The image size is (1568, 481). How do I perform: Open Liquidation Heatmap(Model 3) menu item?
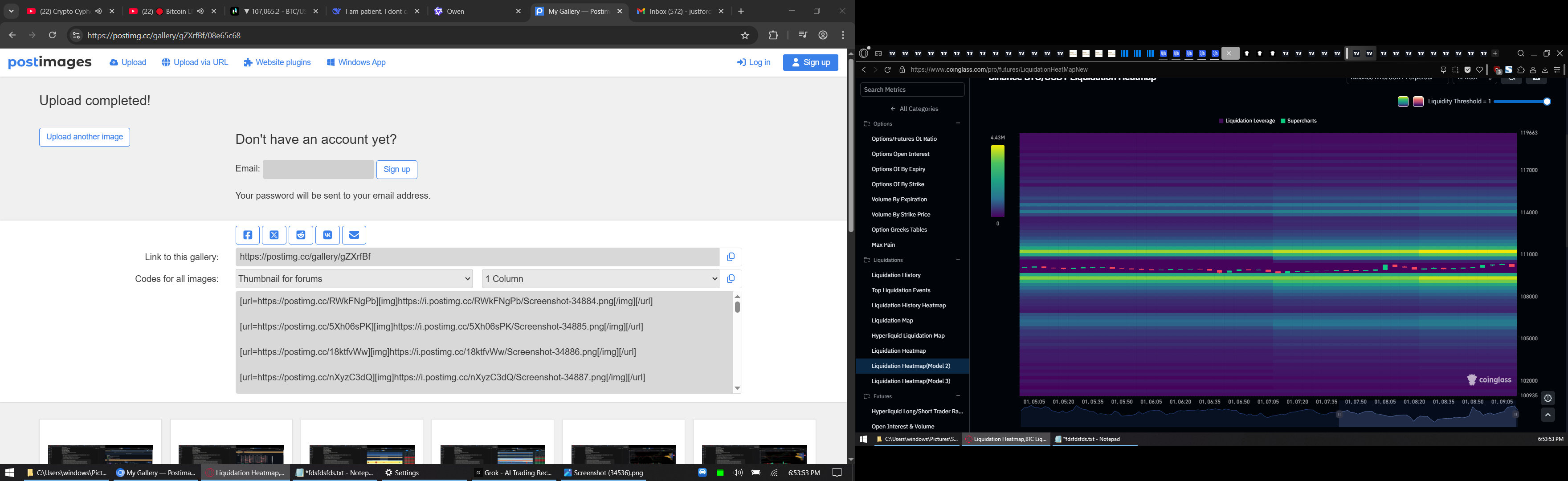[x=911, y=381]
